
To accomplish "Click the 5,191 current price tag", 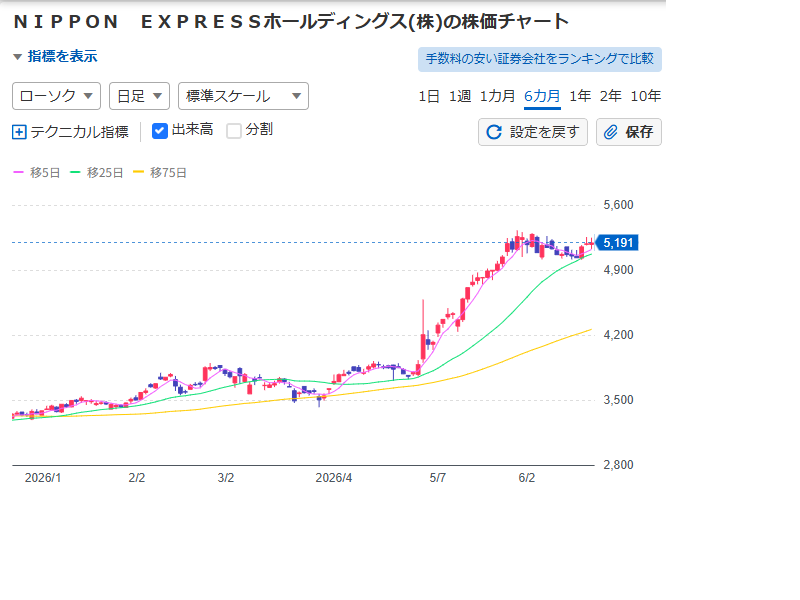I will (617, 243).
